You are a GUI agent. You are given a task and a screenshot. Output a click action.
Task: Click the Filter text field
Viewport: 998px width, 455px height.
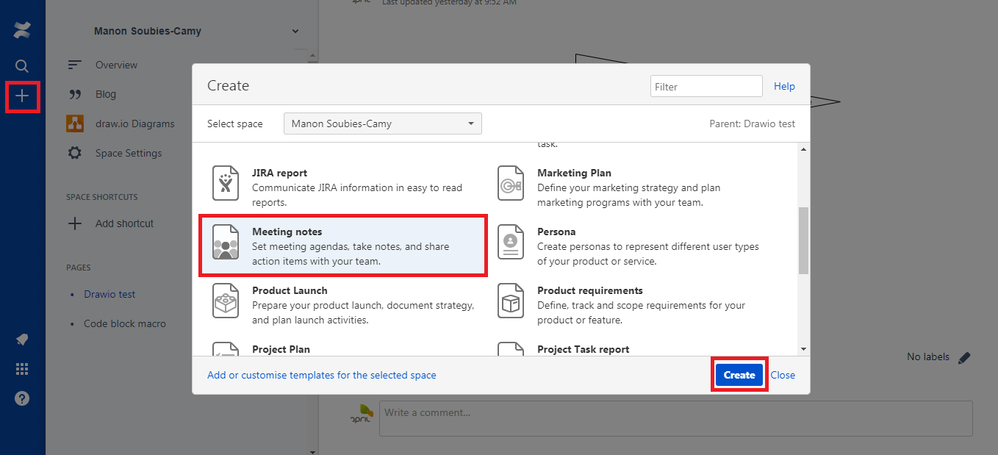click(706, 87)
